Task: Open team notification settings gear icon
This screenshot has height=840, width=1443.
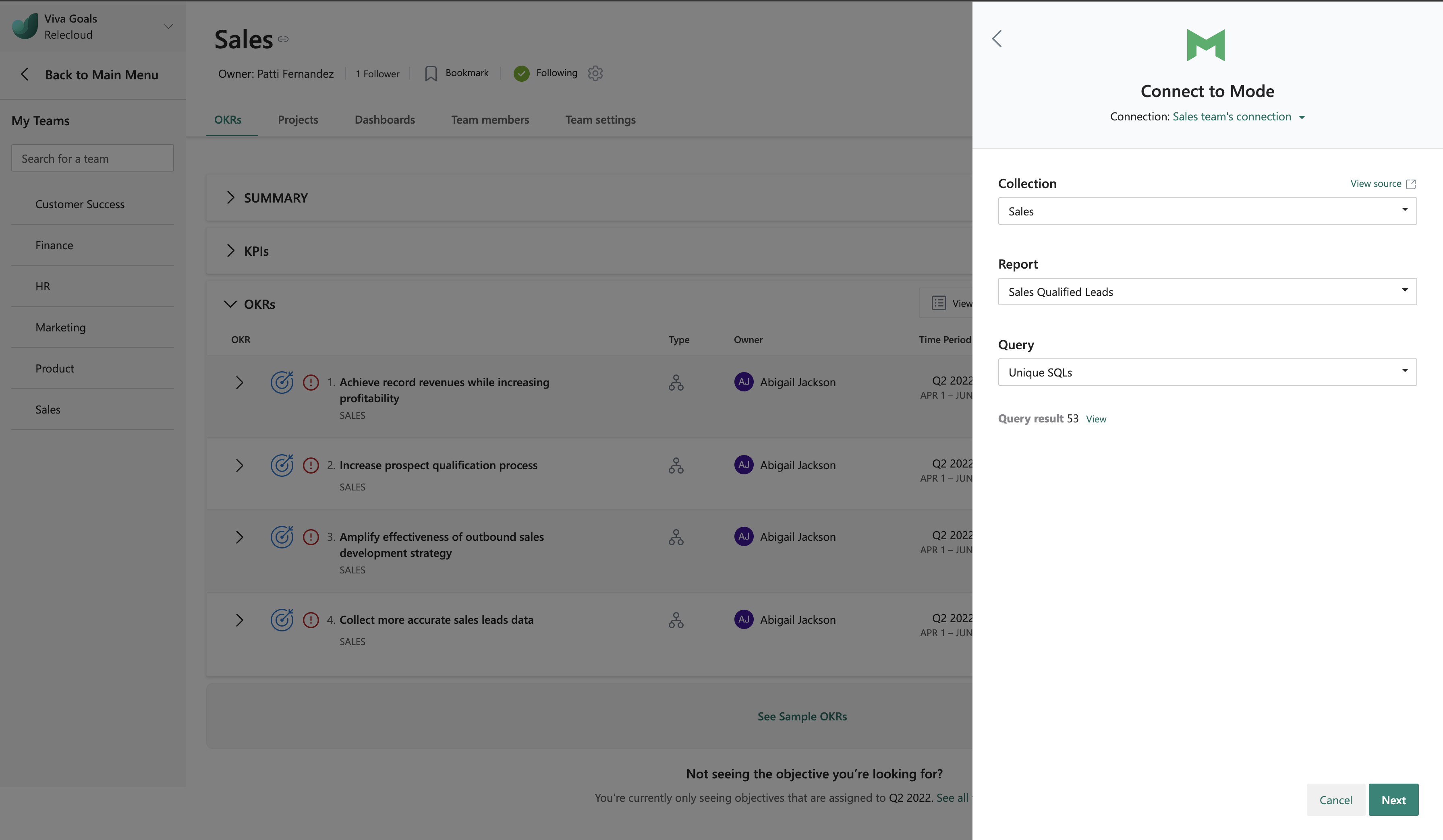Action: (595, 73)
